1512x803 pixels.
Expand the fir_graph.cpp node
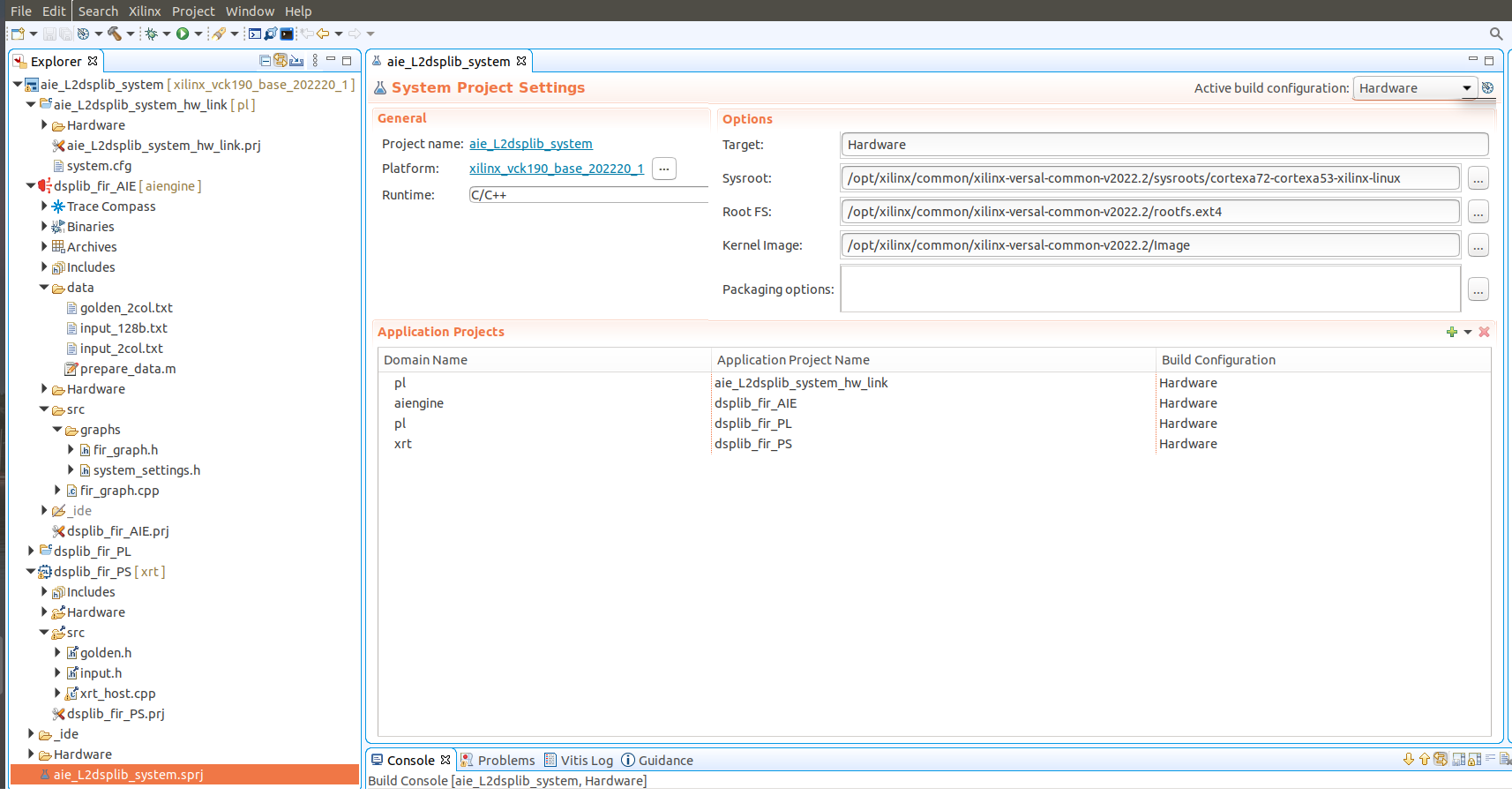coord(57,490)
